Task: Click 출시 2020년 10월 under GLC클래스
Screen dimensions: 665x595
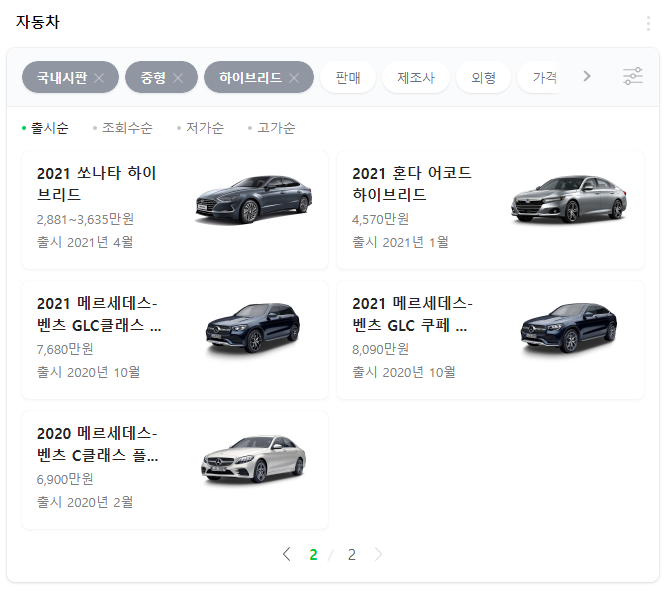Action: pos(88,372)
